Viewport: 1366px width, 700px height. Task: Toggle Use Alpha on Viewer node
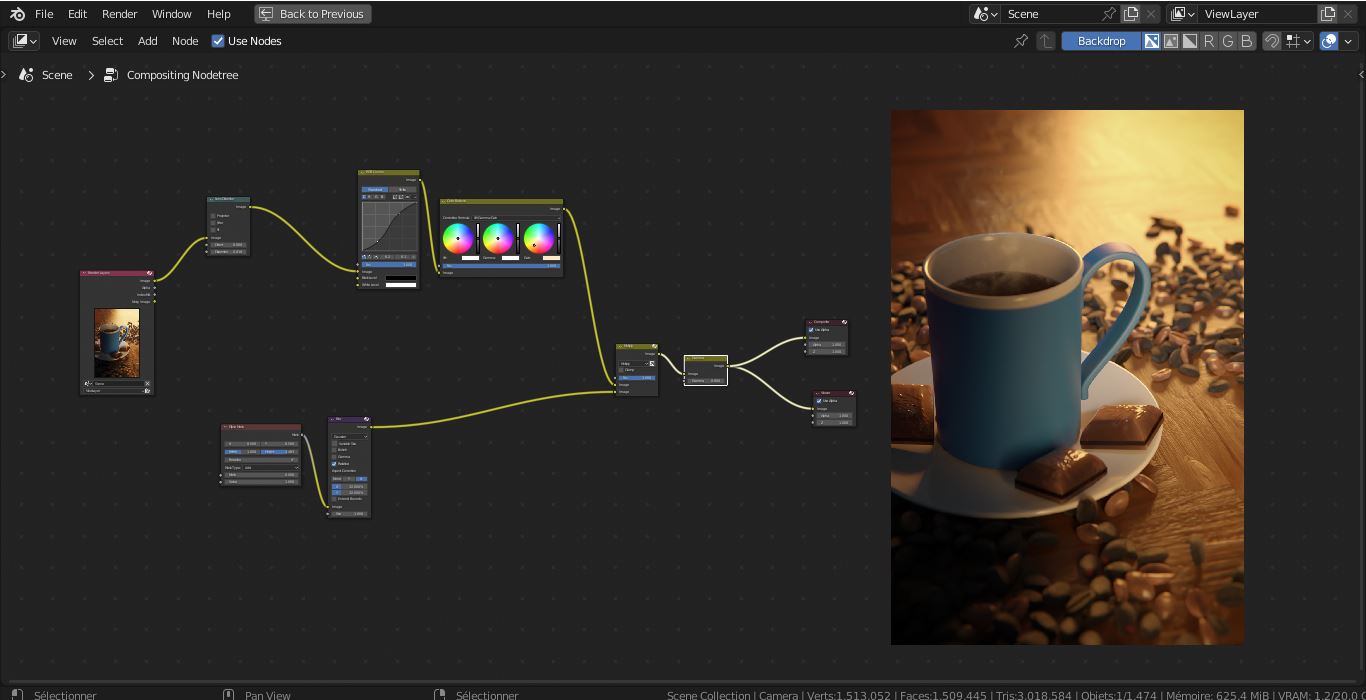pyautogui.click(x=819, y=401)
